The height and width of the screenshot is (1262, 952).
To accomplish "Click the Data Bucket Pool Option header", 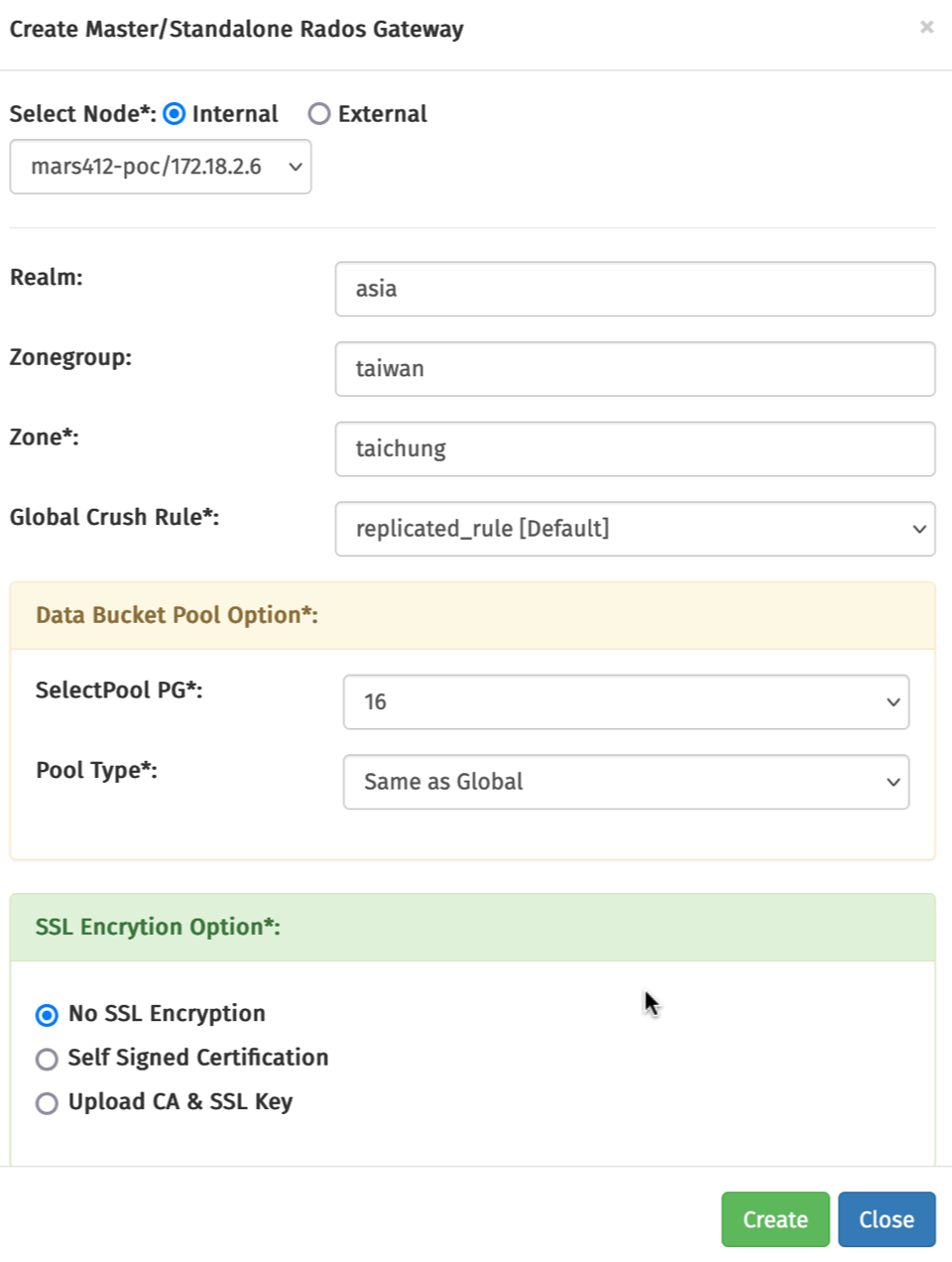I will click(177, 615).
